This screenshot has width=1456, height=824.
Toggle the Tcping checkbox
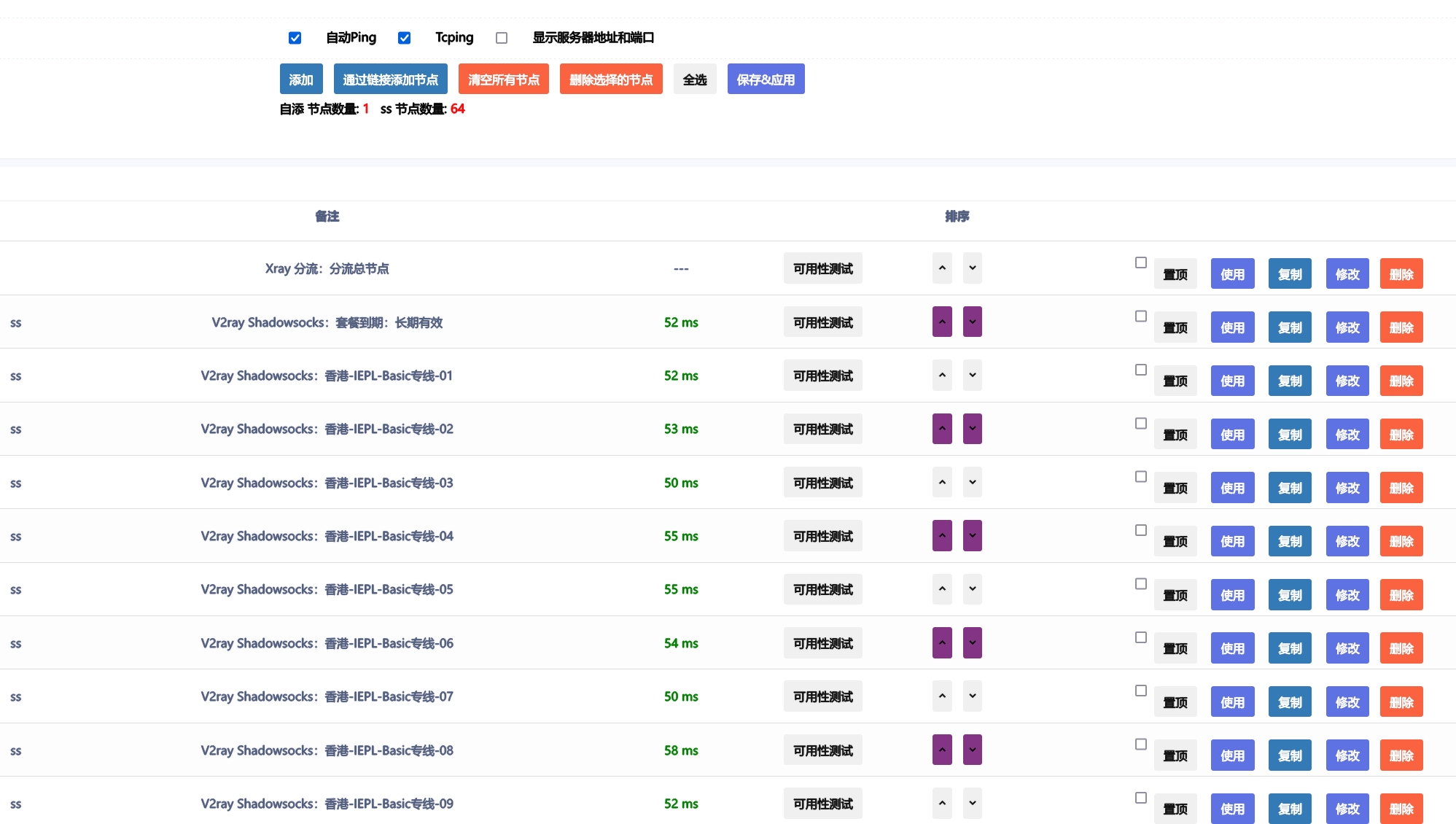(404, 38)
